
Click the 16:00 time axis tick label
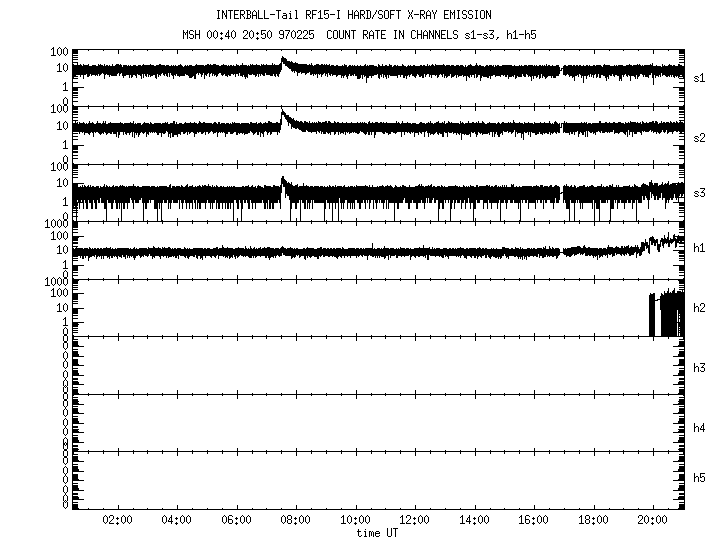point(533,521)
